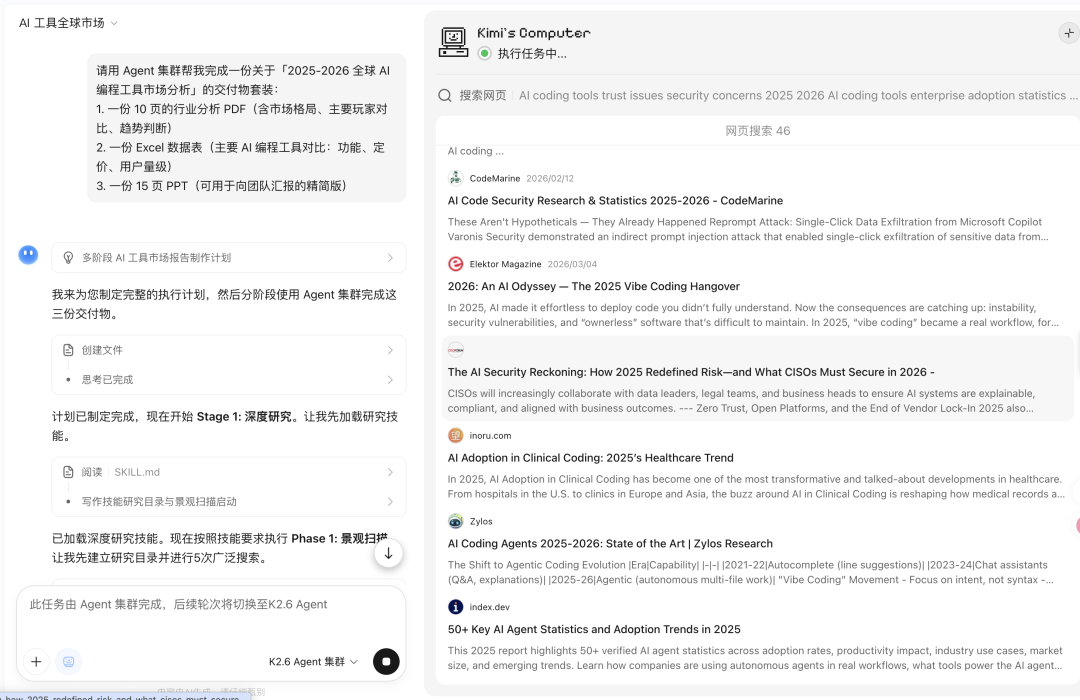Click favicon above The AI Security Reckoning
1080x700 pixels.
pos(455,350)
